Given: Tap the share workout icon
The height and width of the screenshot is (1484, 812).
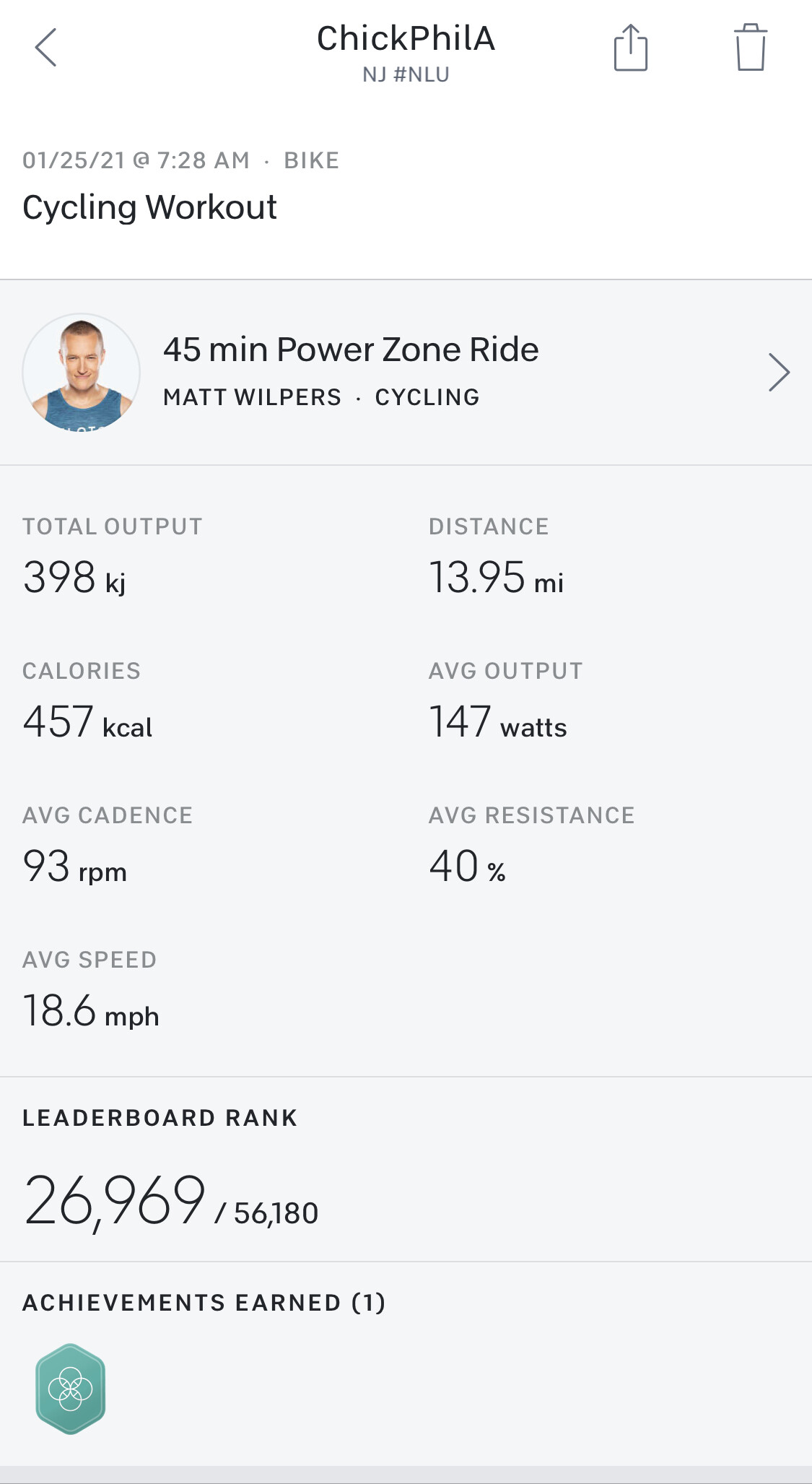Looking at the screenshot, I should pos(630,48).
